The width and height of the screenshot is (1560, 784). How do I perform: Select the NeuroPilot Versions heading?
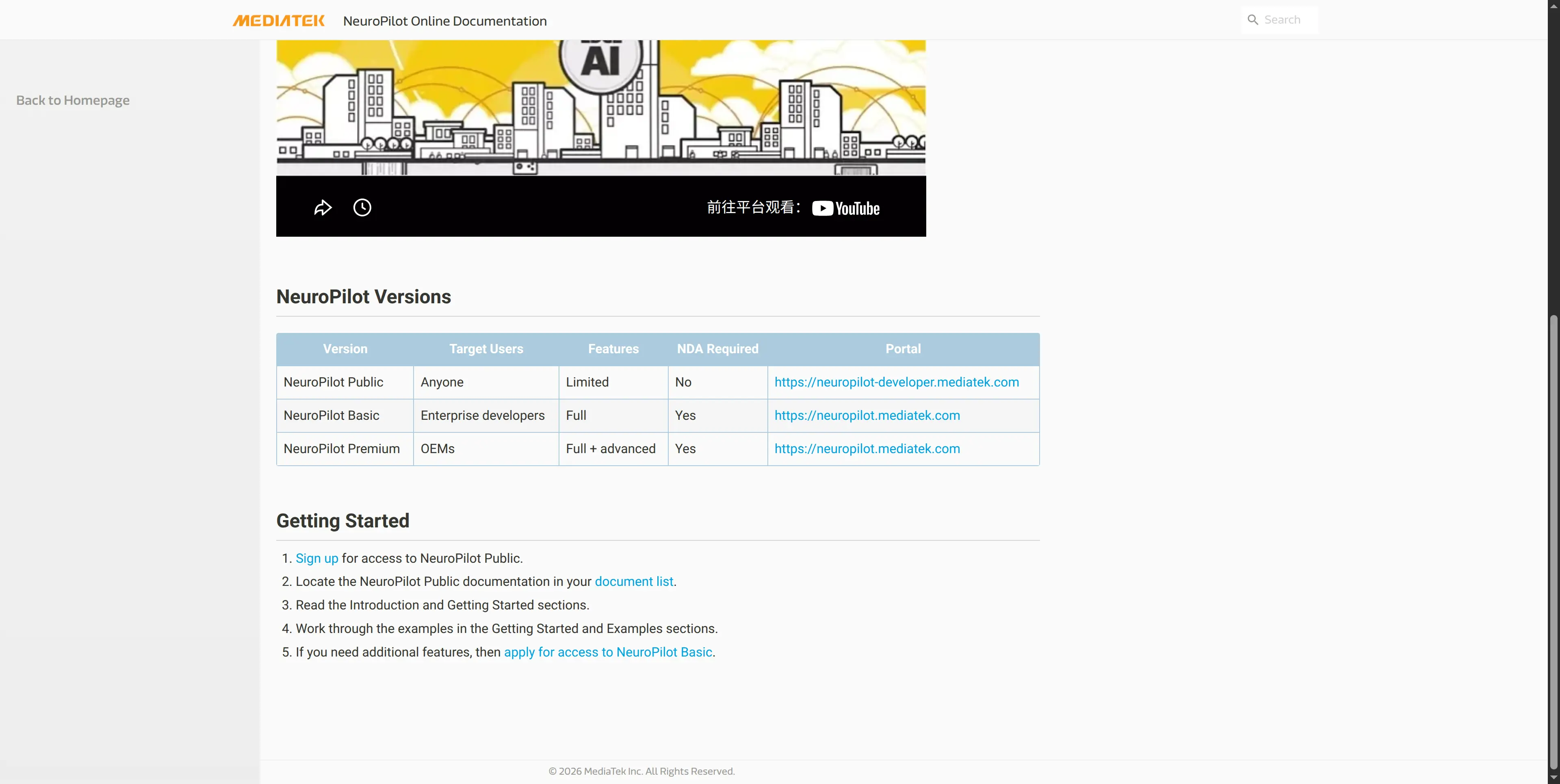coord(363,297)
